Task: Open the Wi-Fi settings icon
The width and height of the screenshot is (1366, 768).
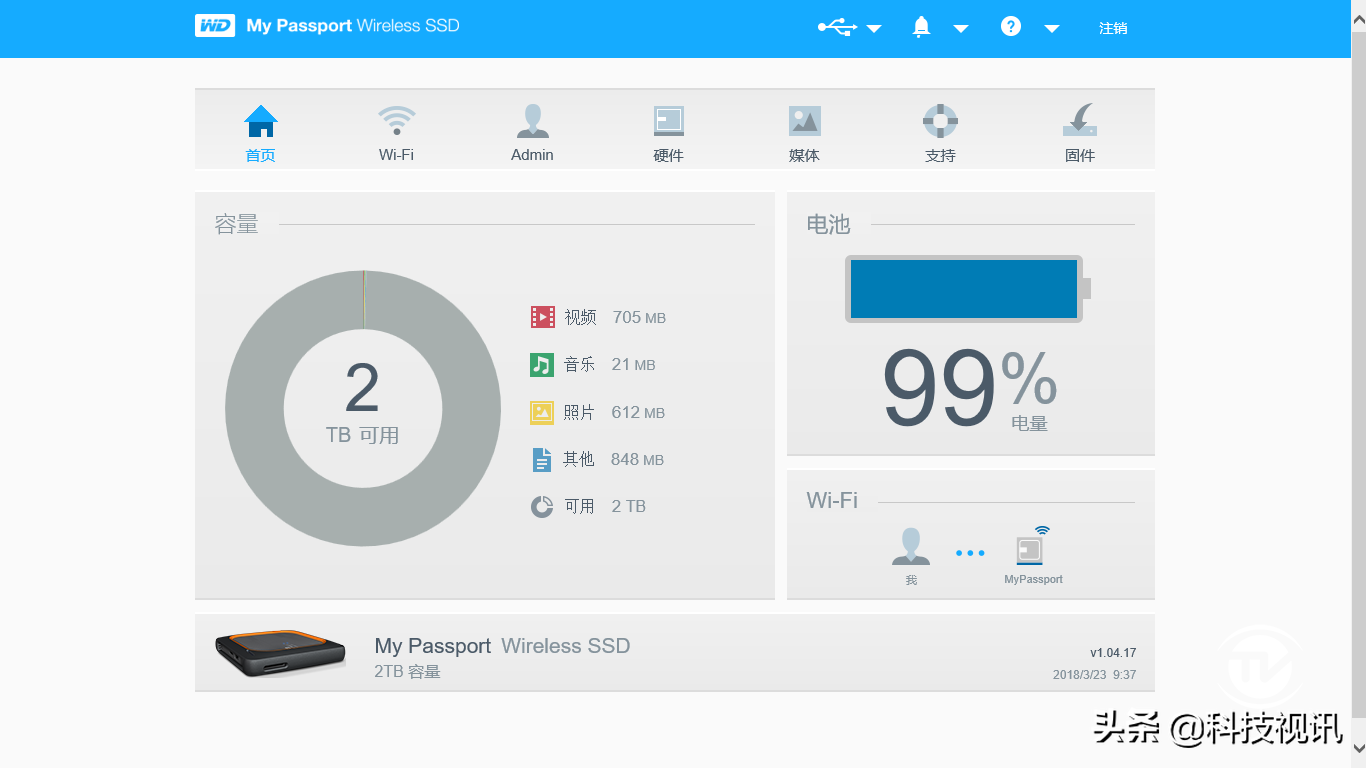Action: click(397, 121)
